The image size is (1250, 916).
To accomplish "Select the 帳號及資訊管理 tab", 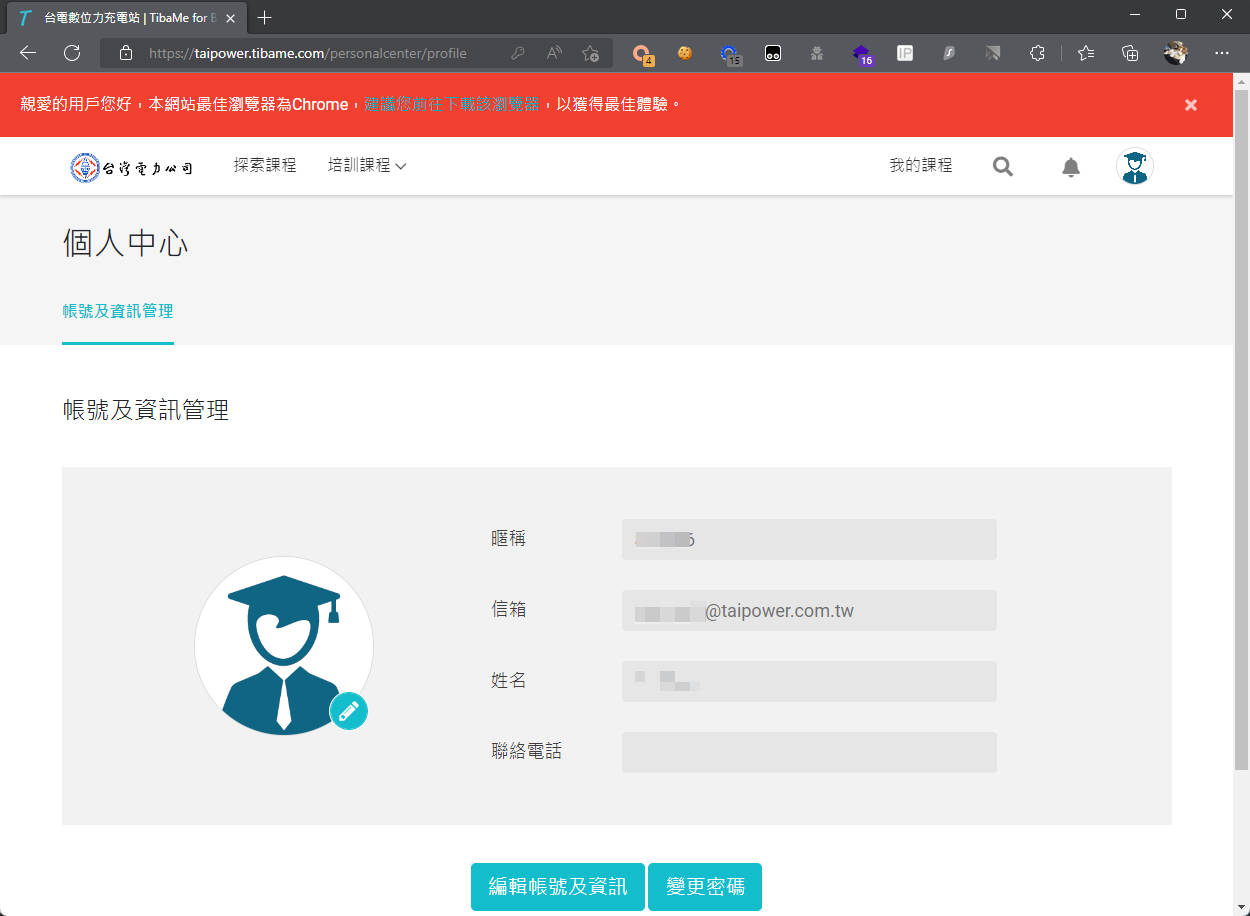I will [118, 311].
